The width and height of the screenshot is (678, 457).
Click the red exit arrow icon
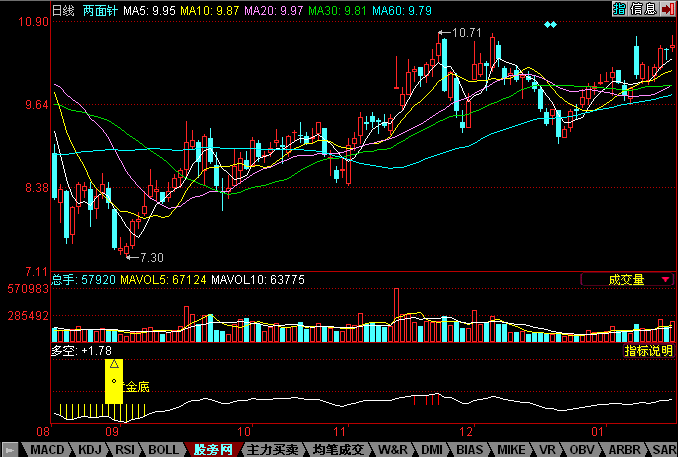[x=667, y=8]
